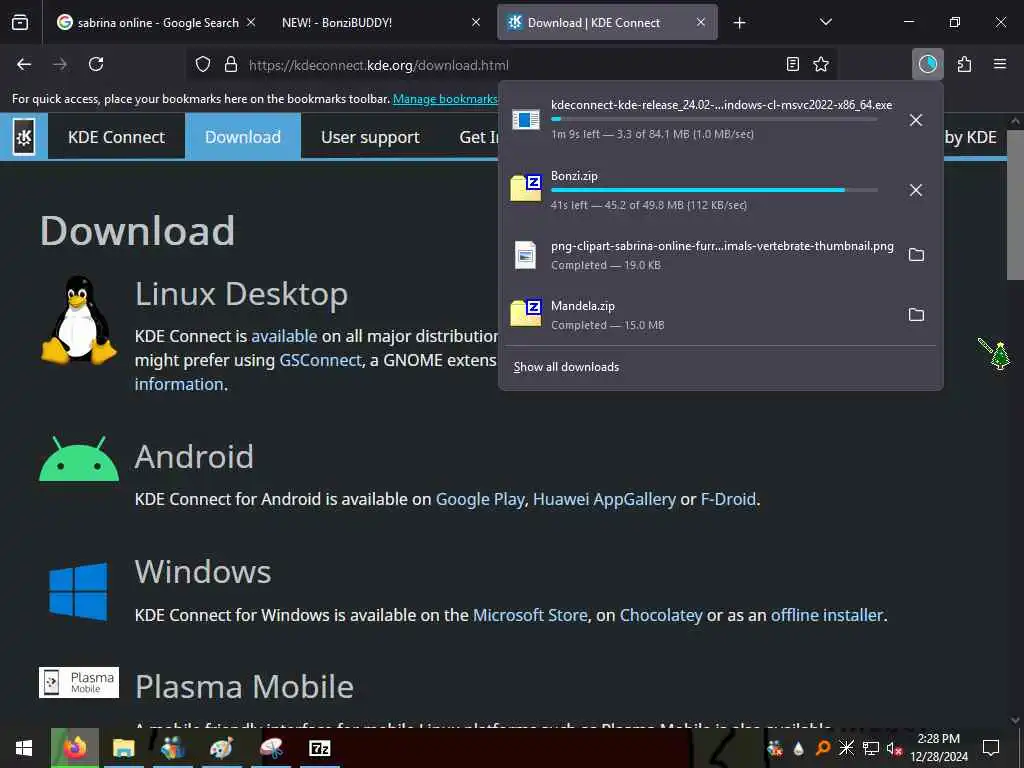Click Manage bookmarks link
The height and width of the screenshot is (768, 1024).
click(445, 99)
